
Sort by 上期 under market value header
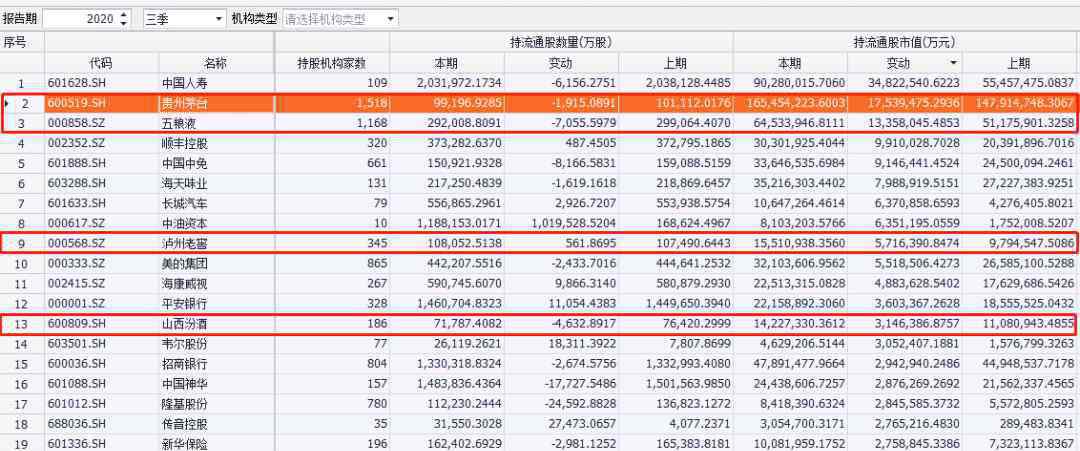point(1019,63)
